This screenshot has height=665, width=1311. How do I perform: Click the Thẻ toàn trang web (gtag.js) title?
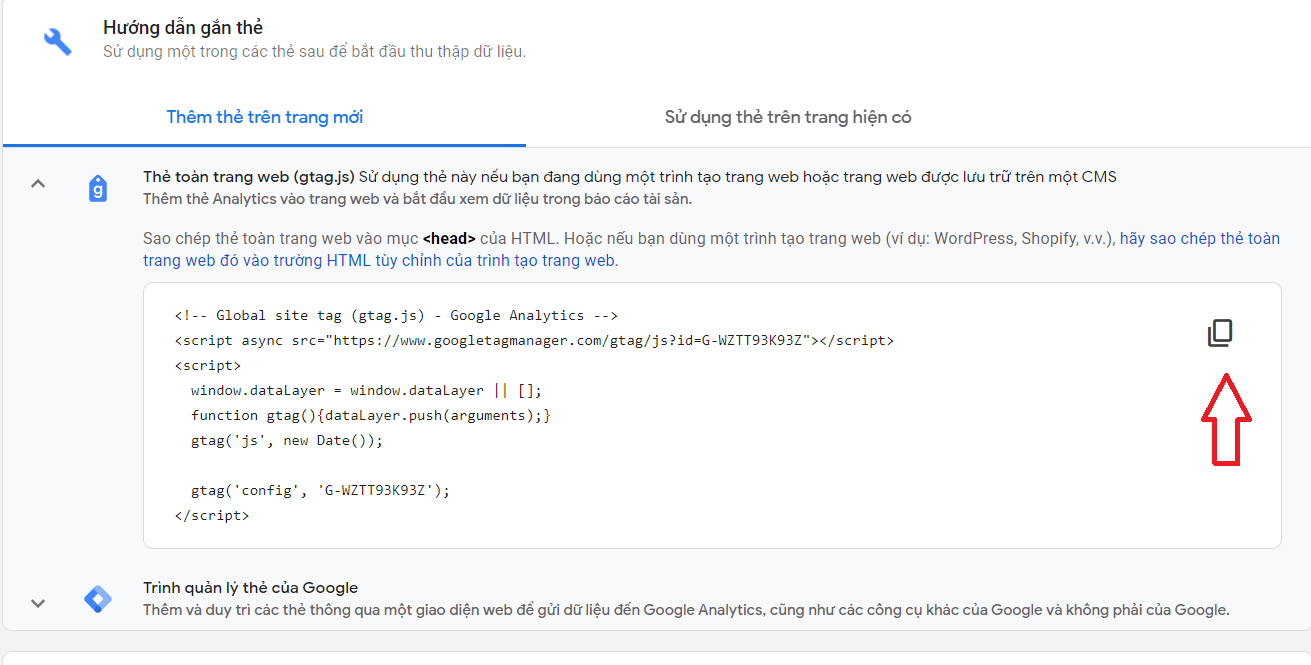point(249,177)
